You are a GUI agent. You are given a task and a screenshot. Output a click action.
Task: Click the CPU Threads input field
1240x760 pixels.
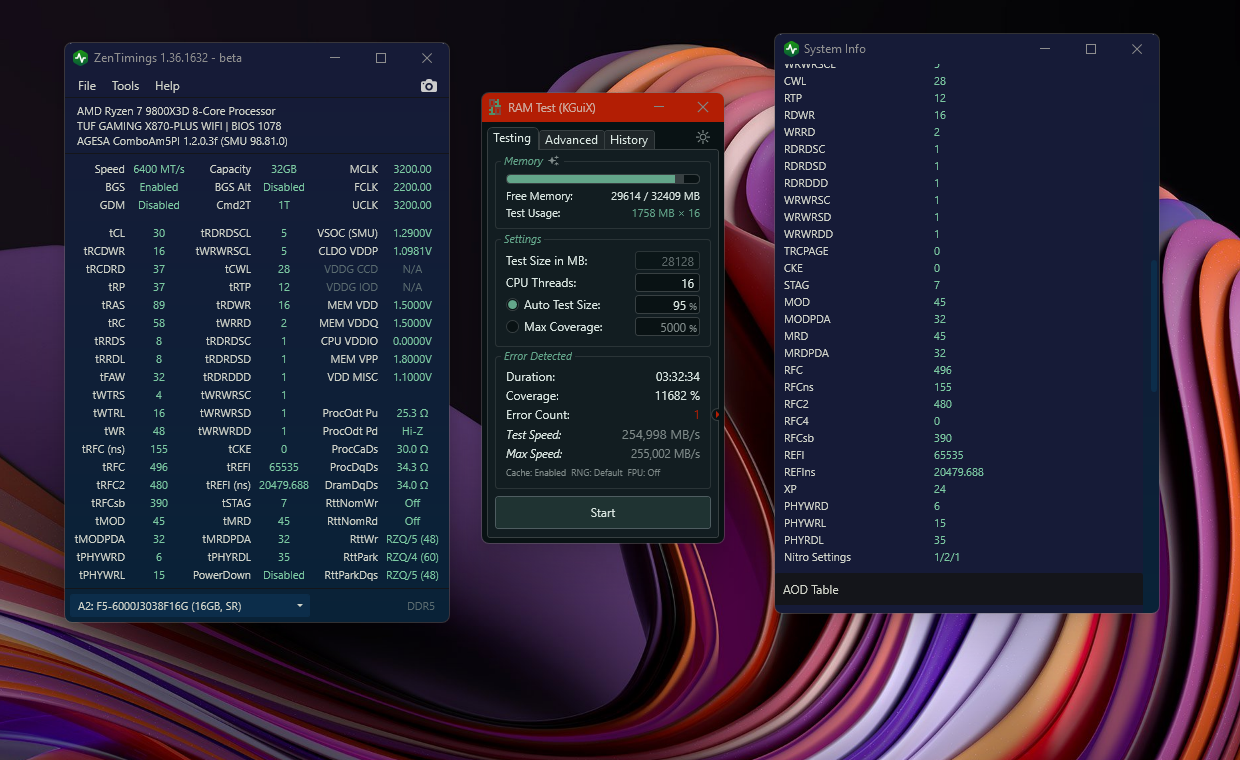pyautogui.click(x=667, y=283)
